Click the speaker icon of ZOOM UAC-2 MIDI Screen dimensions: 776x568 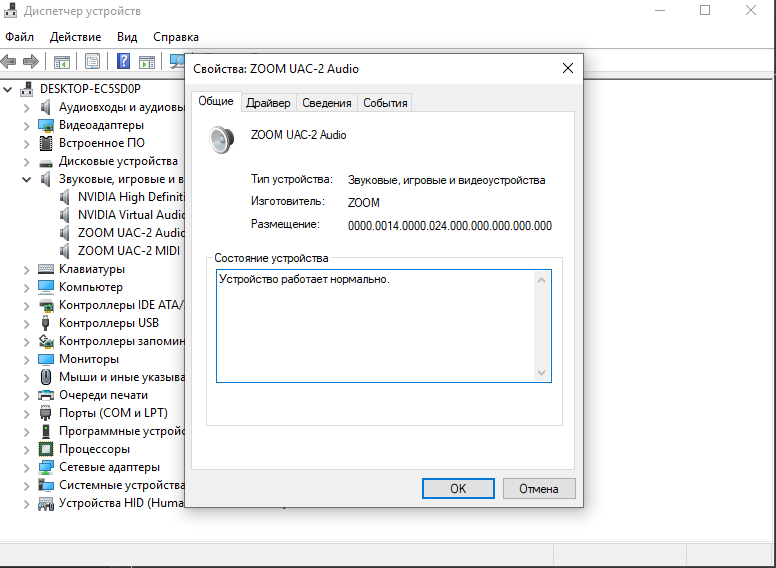pyautogui.click(x=64, y=251)
